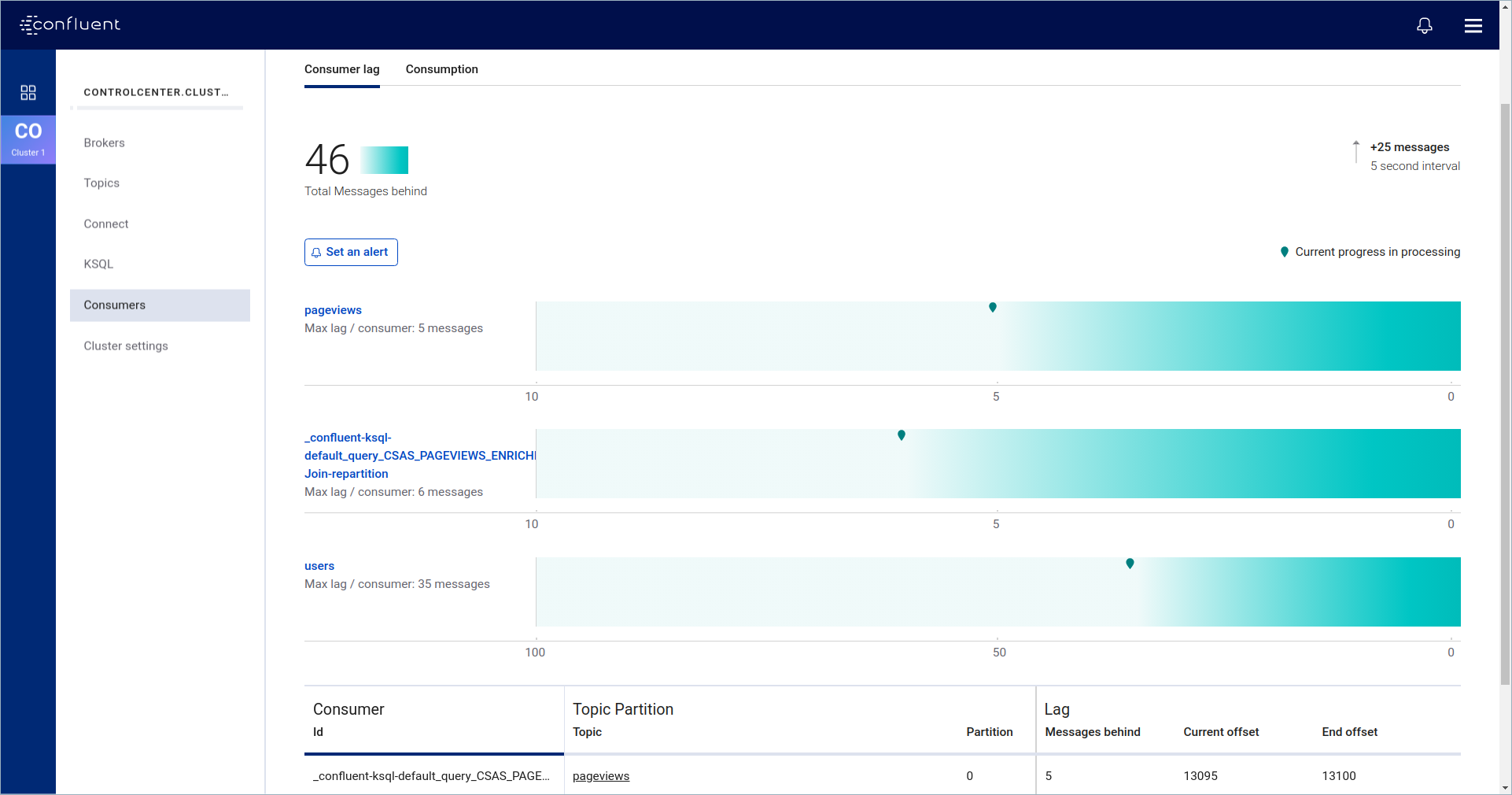
Task: Open the users topic link
Action: point(319,566)
